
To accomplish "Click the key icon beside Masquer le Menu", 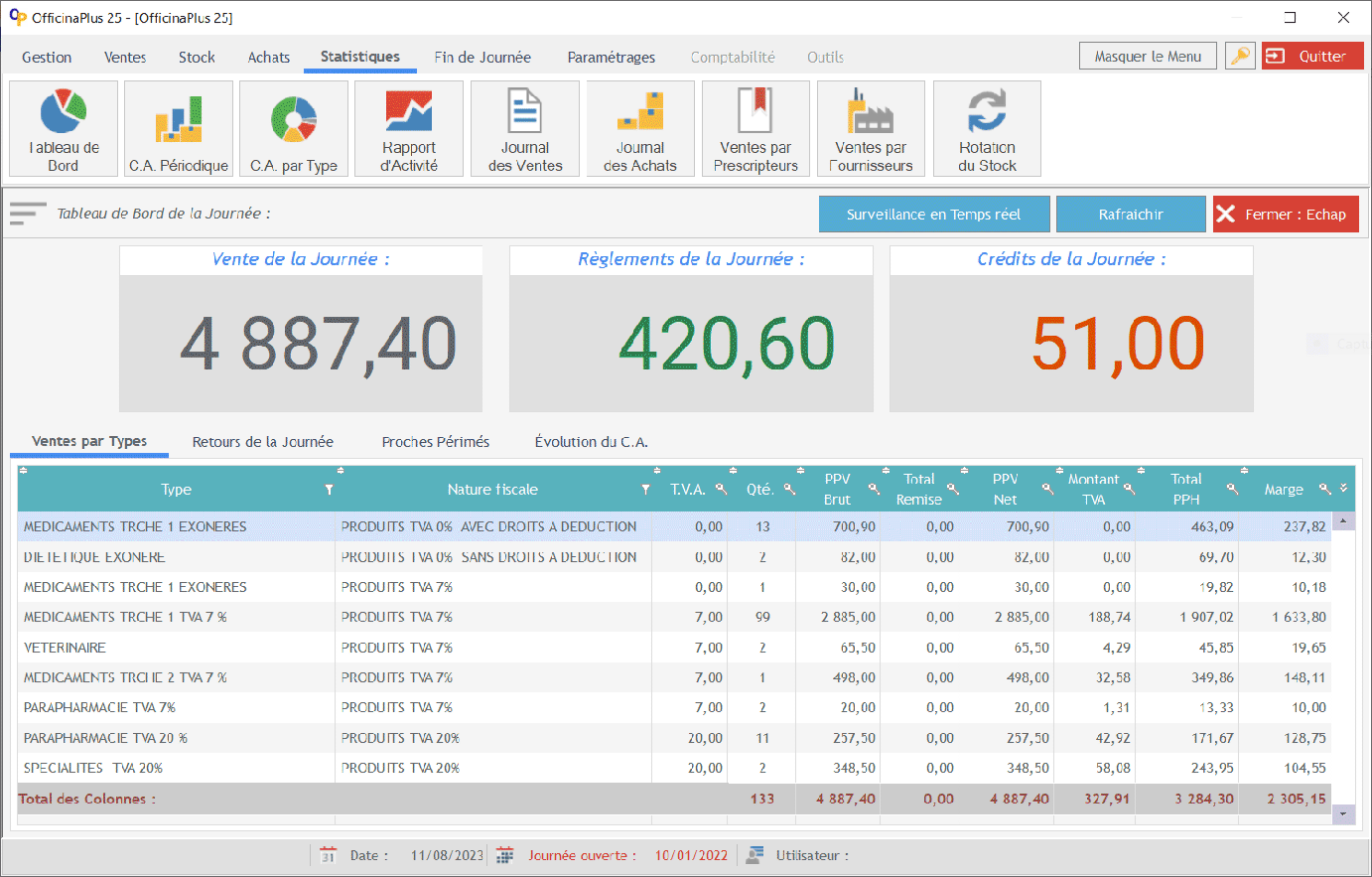I will [1240, 57].
